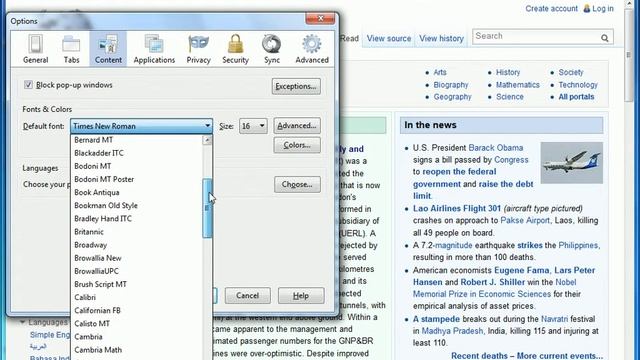Open the Society portal link

click(571, 72)
